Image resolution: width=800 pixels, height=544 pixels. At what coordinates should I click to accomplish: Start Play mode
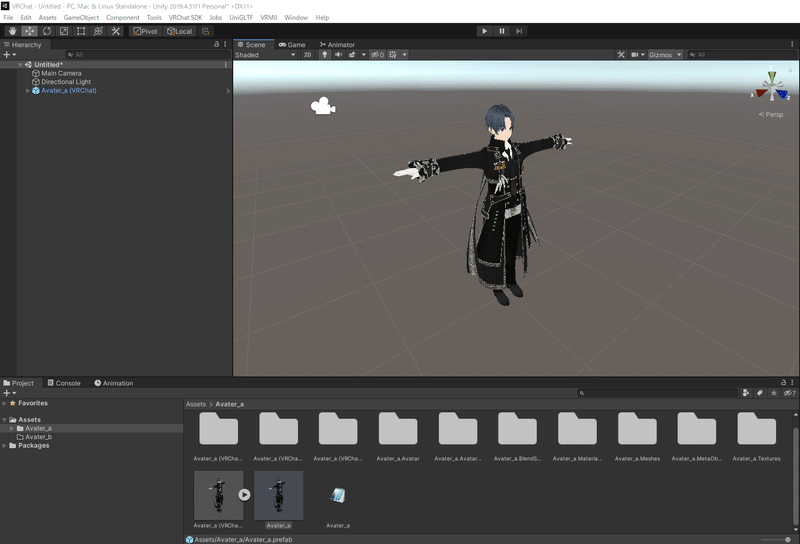coord(484,31)
